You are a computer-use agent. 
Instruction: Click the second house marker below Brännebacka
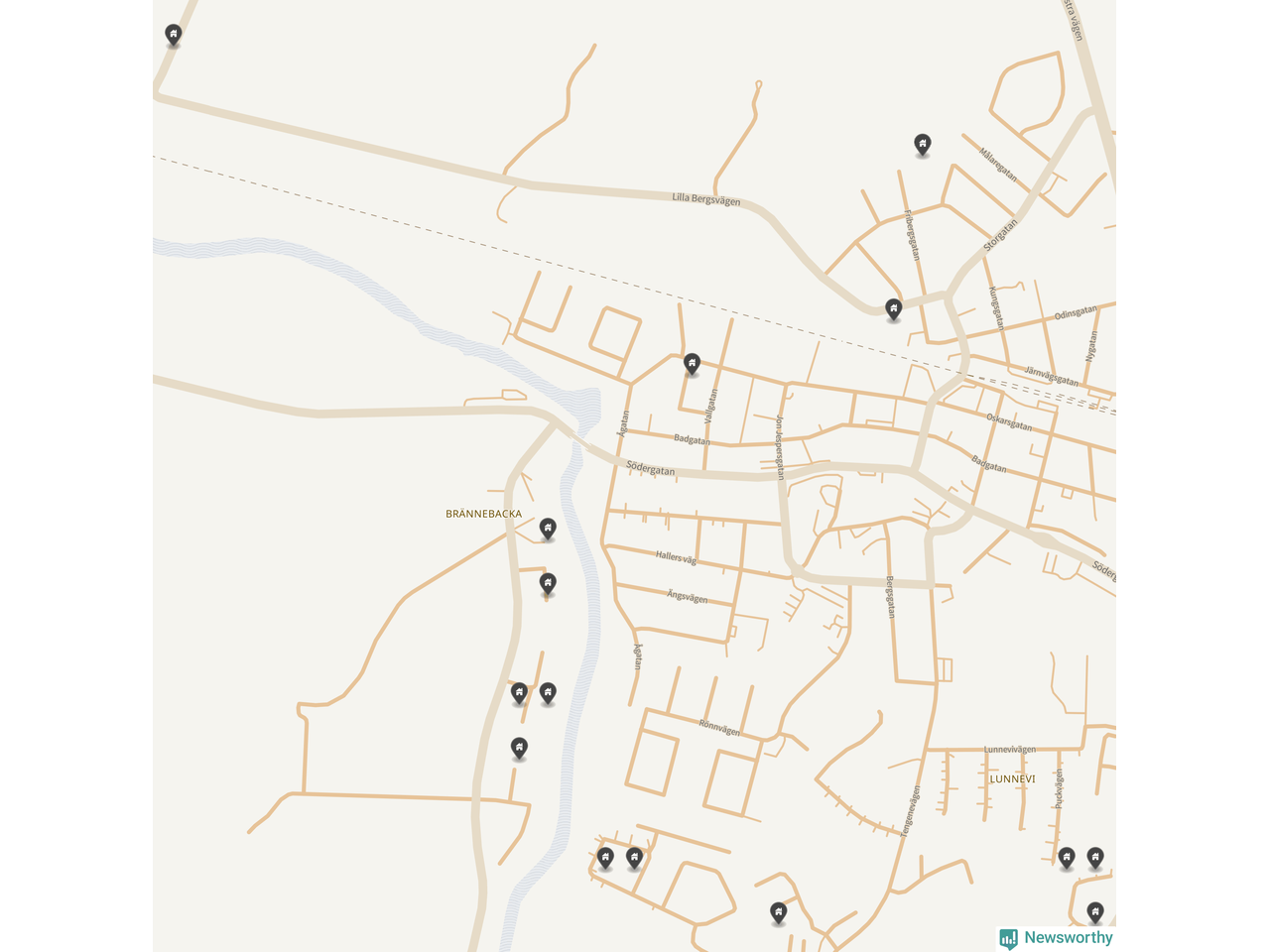(x=548, y=584)
